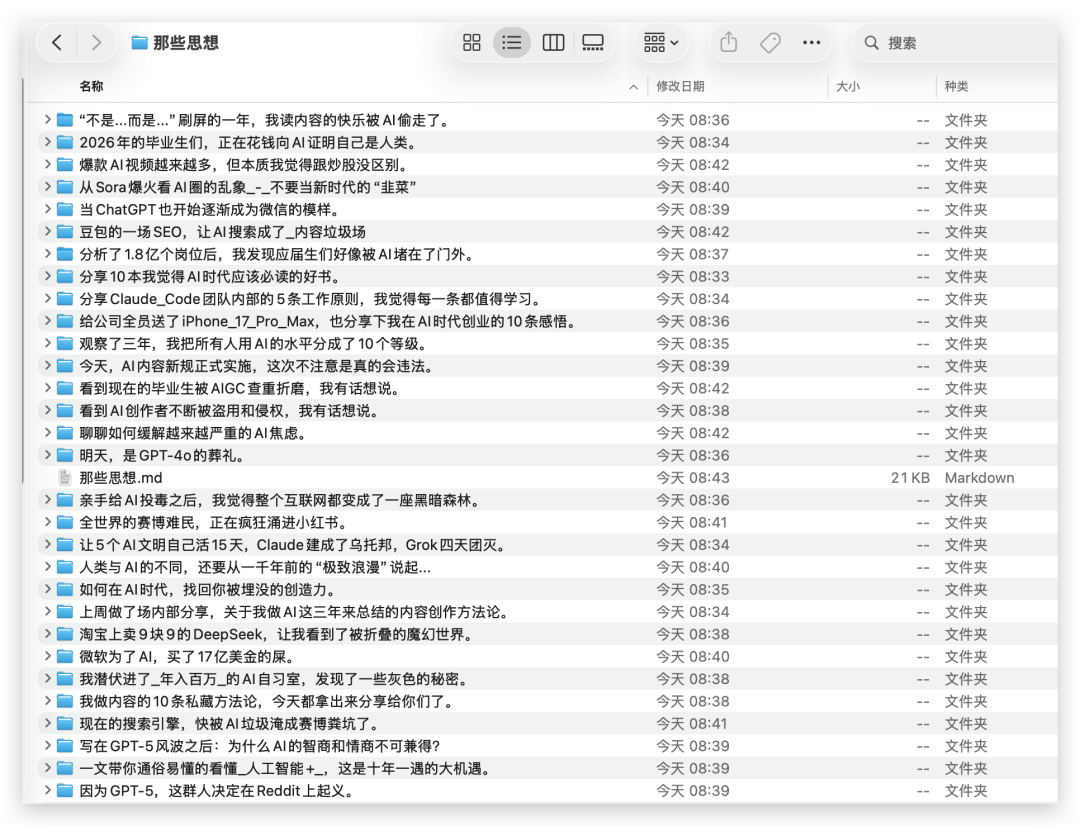The height and width of the screenshot is (826, 1080).
Task: Click the 21 KB size value
Action: tap(910, 477)
